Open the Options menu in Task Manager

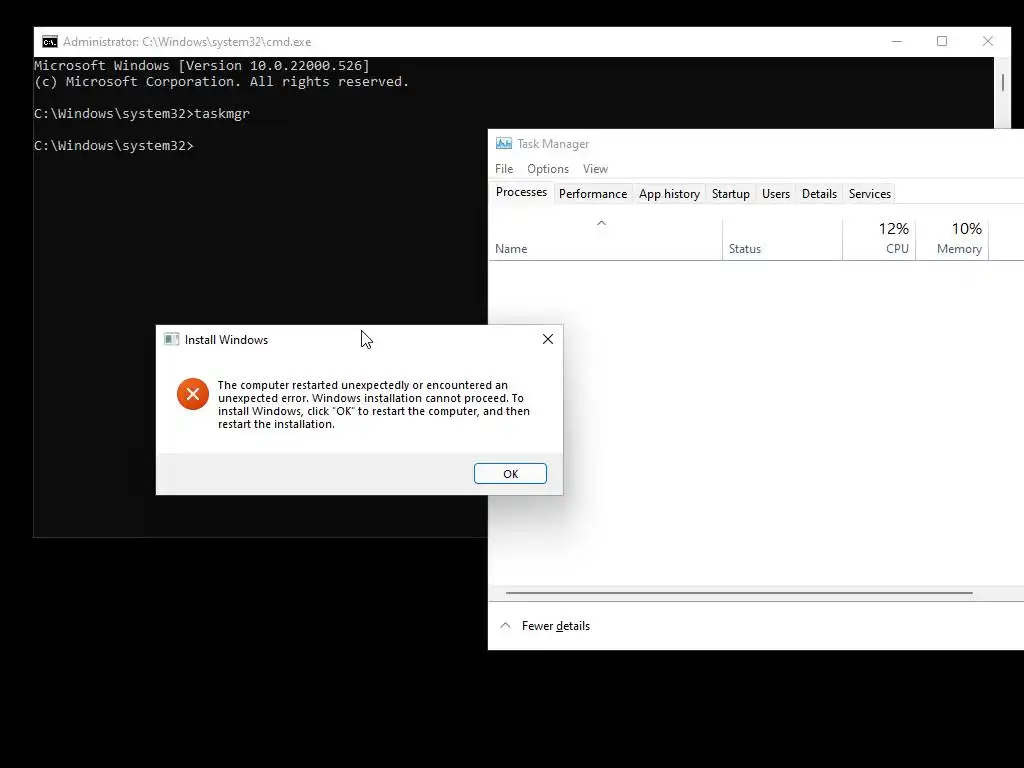tap(548, 168)
